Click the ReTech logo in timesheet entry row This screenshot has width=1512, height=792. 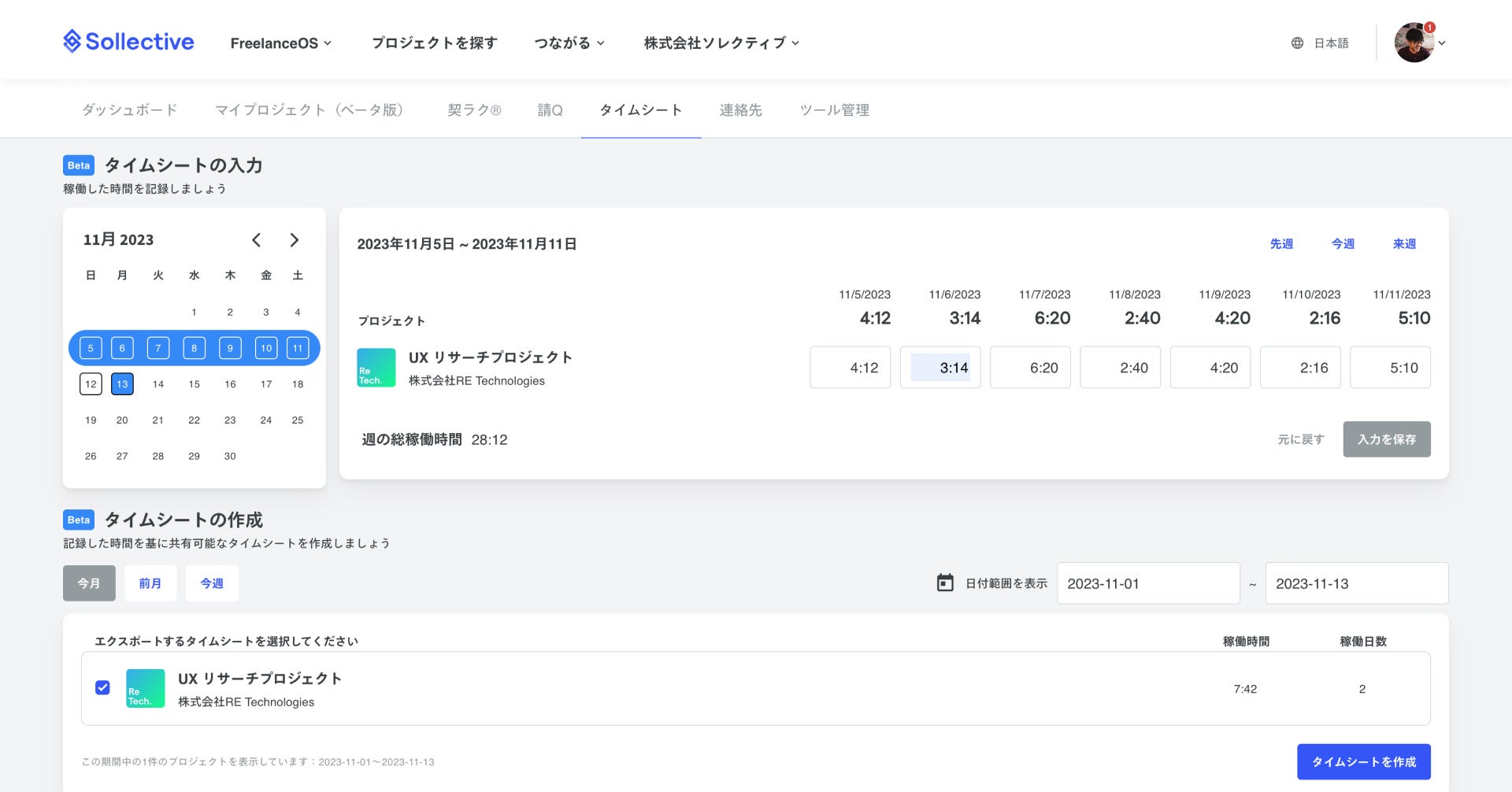(376, 368)
